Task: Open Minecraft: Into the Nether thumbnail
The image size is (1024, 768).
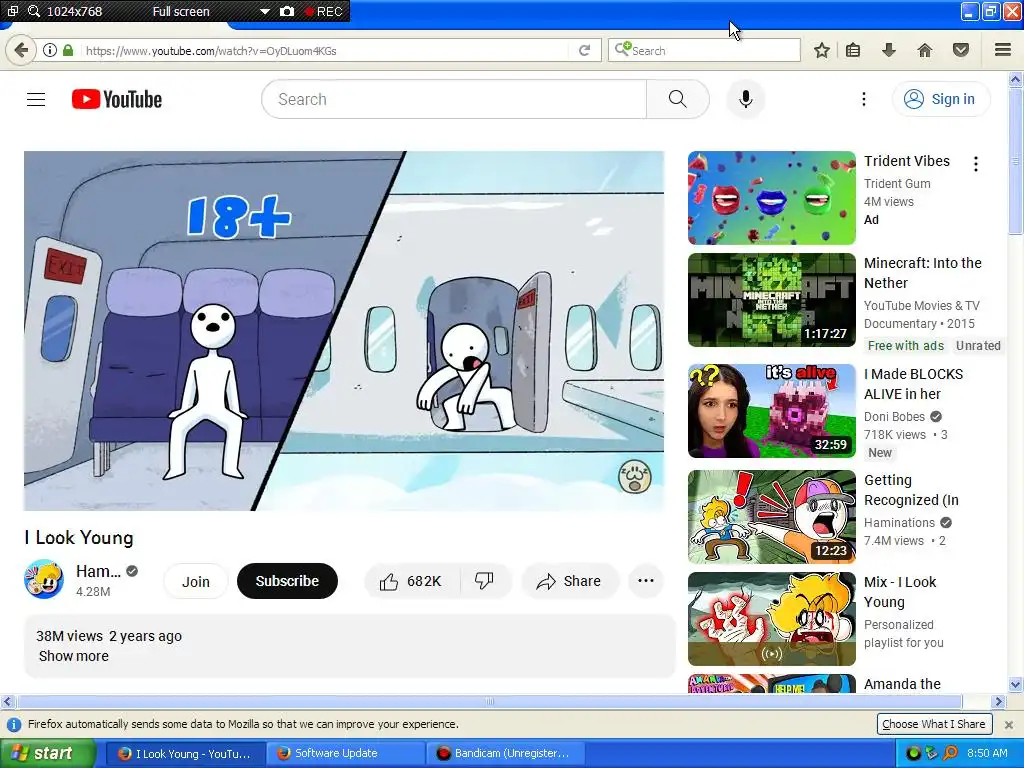Action: pos(771,300)
